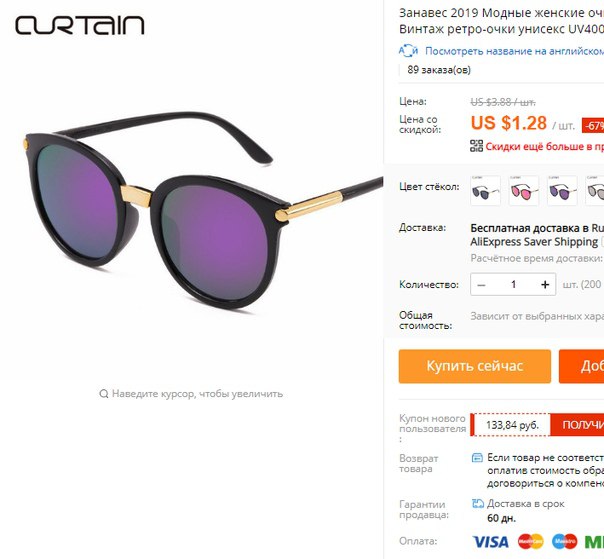Click the magnifier icon under the product image
Viewport: 604px width, 559px height.
(x=104, y=394)
